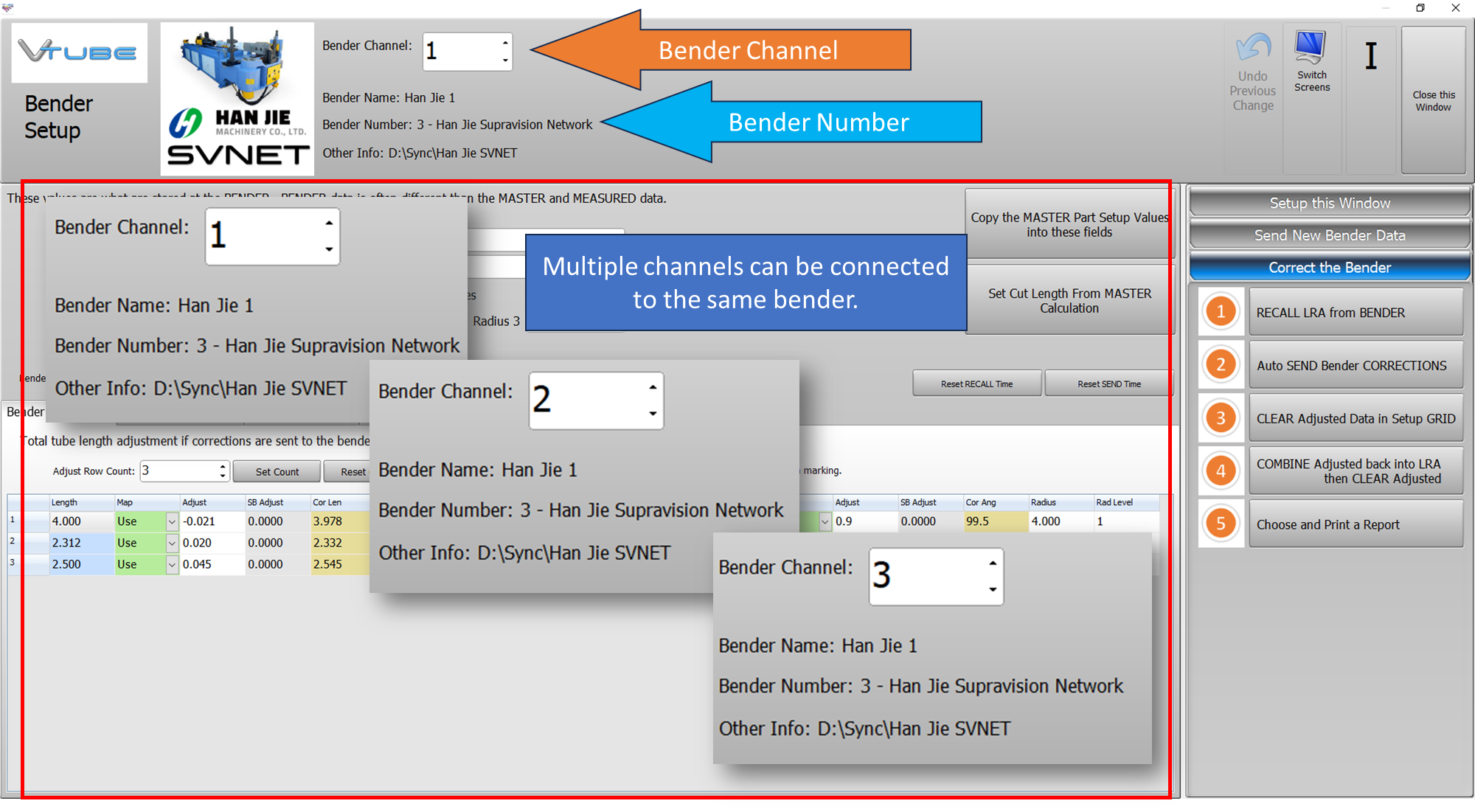Click orange circle 4 COMBINE Adjusted icon
1475x812 pixels.
pyautogui.click(x=1221, y=471)
